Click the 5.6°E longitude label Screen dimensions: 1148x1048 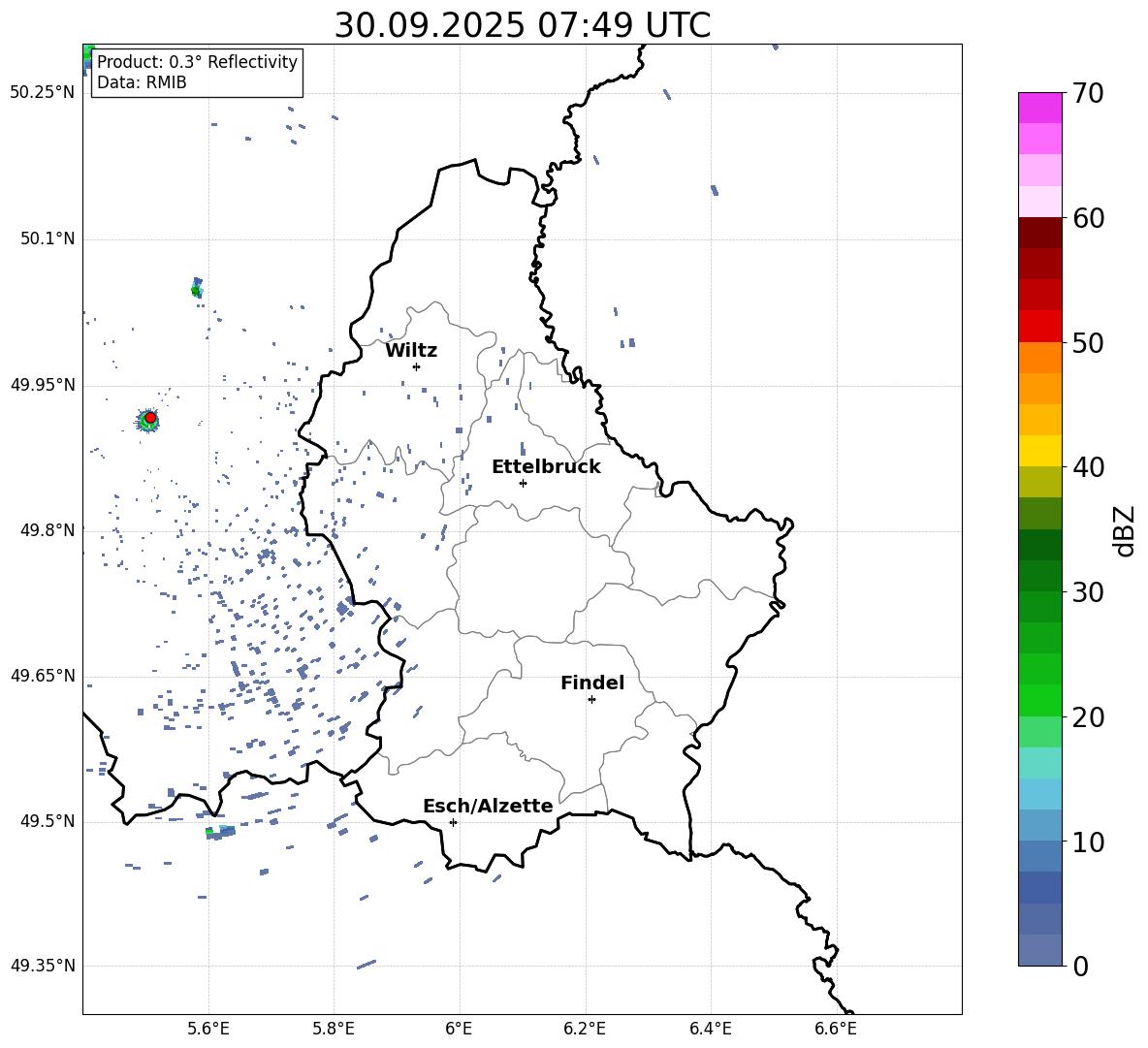(208, 1029)
